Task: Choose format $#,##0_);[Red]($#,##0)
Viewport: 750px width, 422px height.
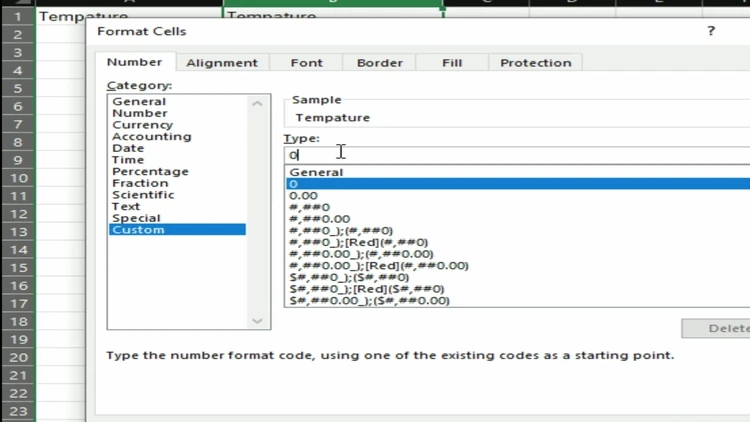Action: (x=518, y=289)
